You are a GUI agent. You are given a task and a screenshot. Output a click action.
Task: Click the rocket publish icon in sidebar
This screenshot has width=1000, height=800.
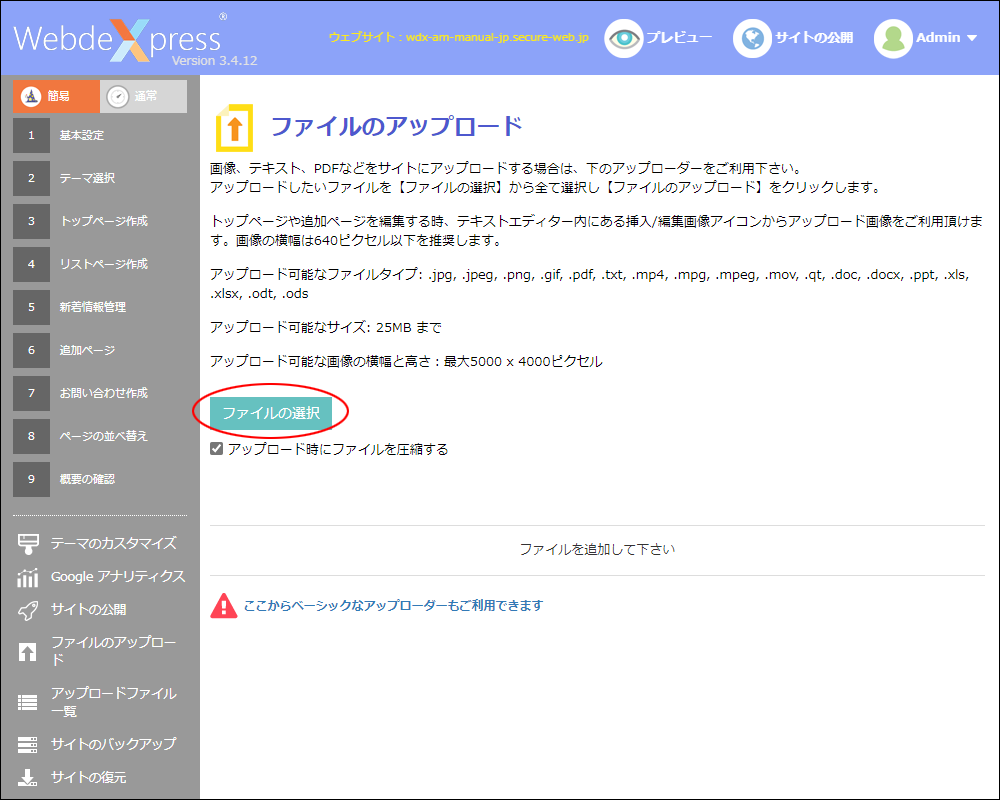pos(27,611)
